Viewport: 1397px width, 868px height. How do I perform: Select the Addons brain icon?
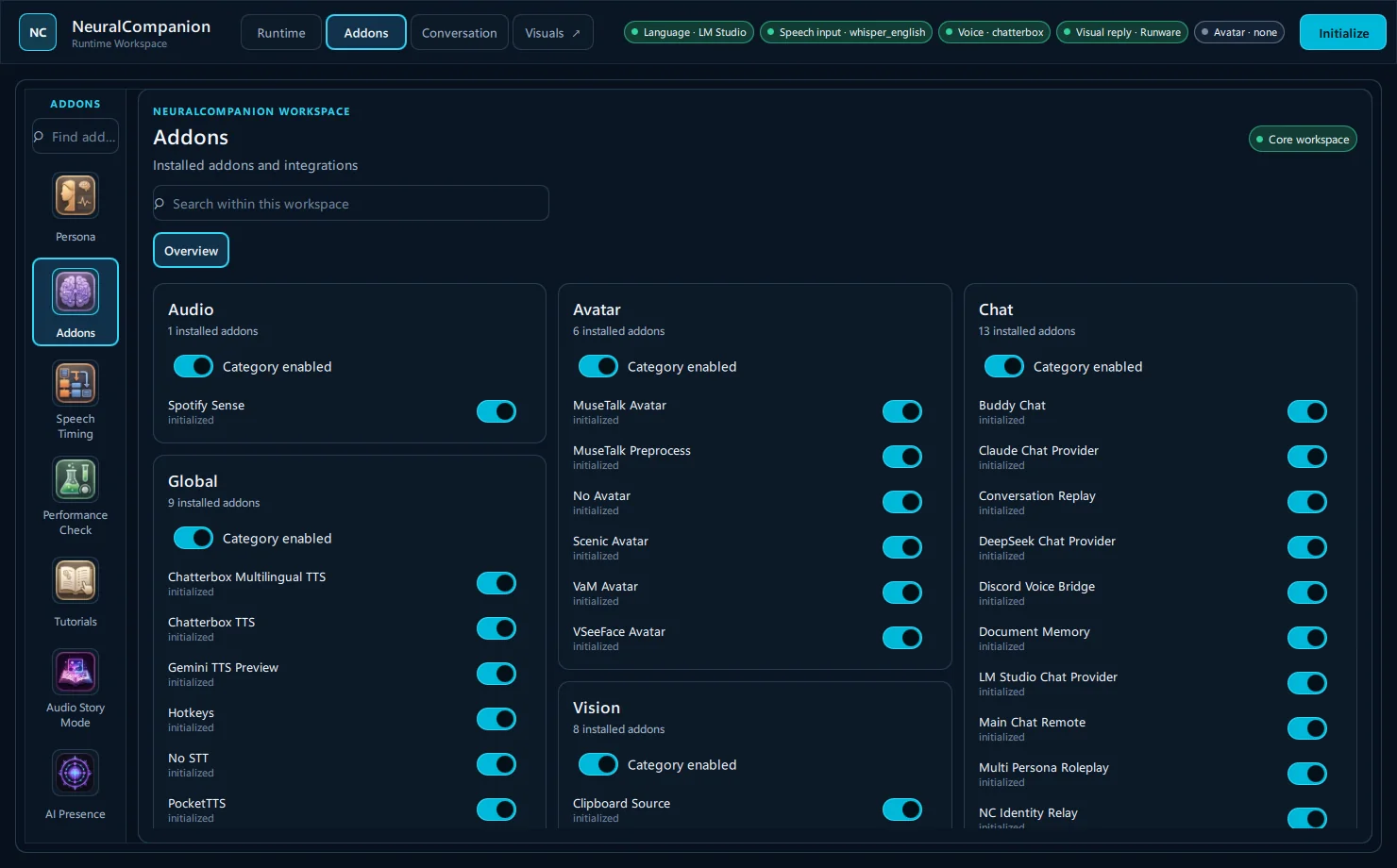click(76, 292)
